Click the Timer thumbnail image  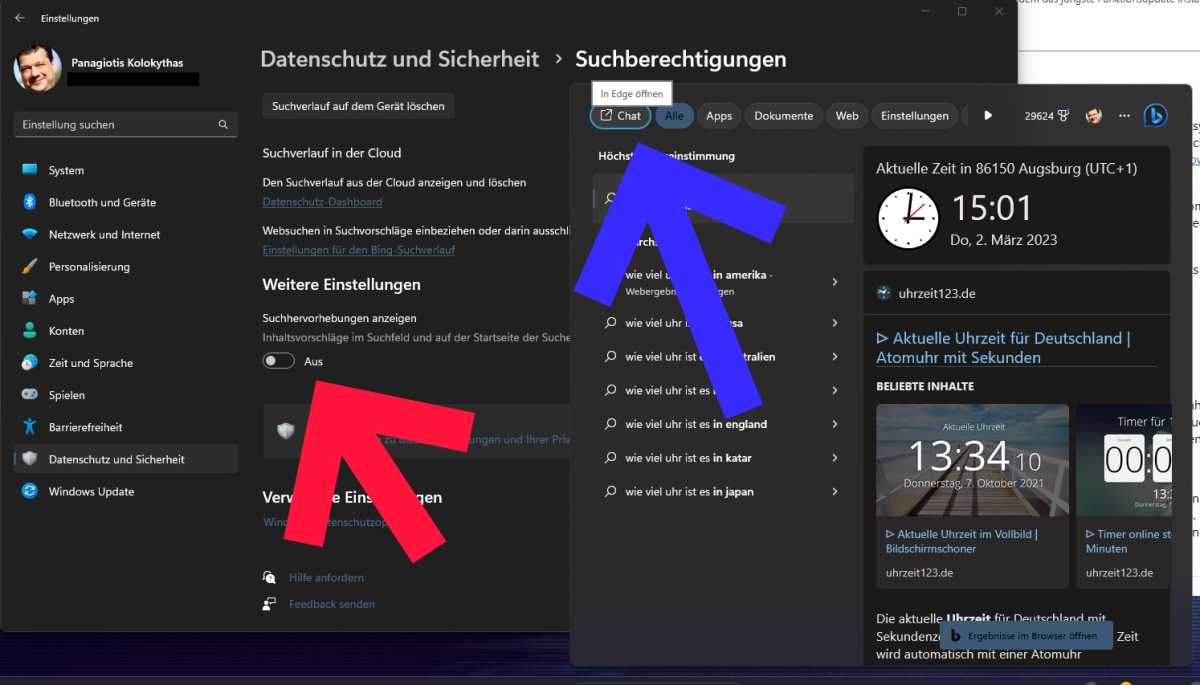[x=1123, y=460]
